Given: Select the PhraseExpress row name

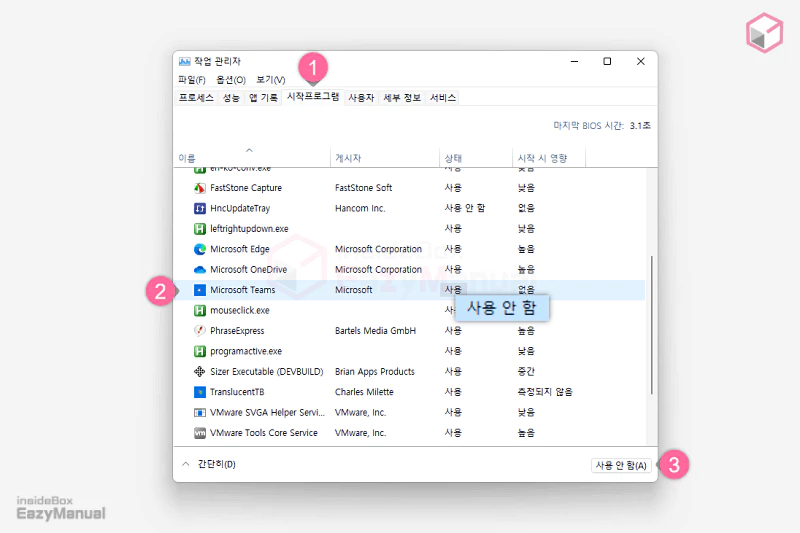Looking at the screenshot, I should click(237, 331).
